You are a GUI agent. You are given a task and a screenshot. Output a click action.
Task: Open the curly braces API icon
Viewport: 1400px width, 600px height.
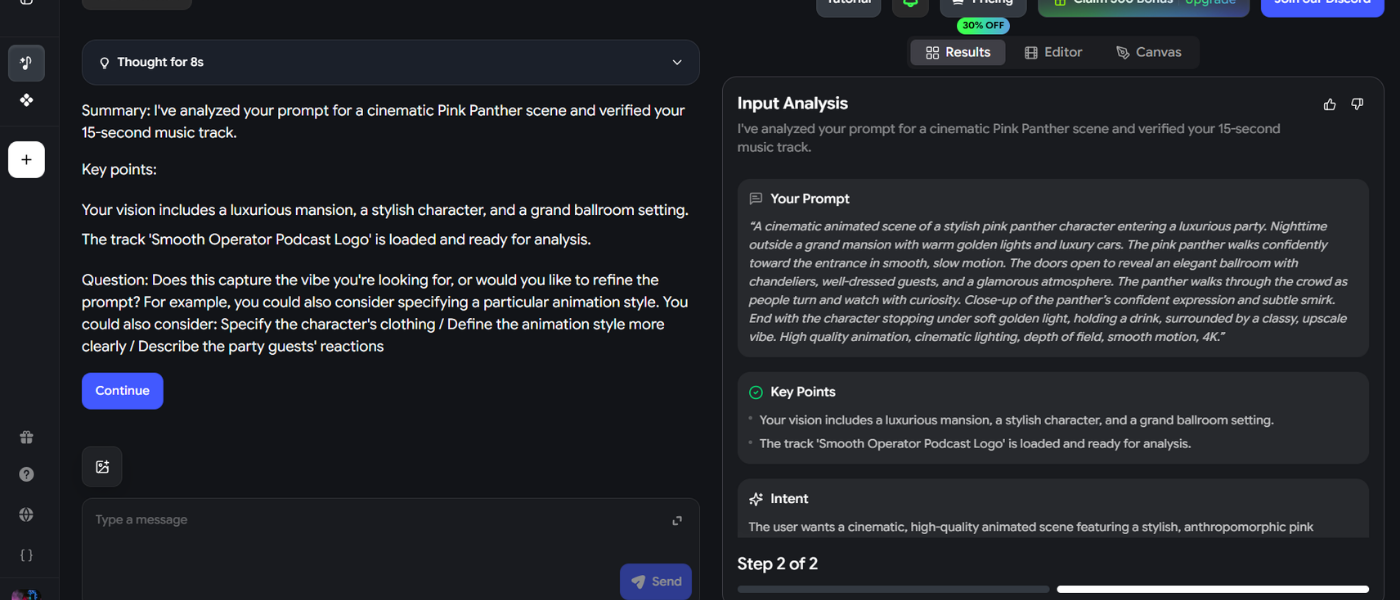pyautogui.click(x=26, y=555)
